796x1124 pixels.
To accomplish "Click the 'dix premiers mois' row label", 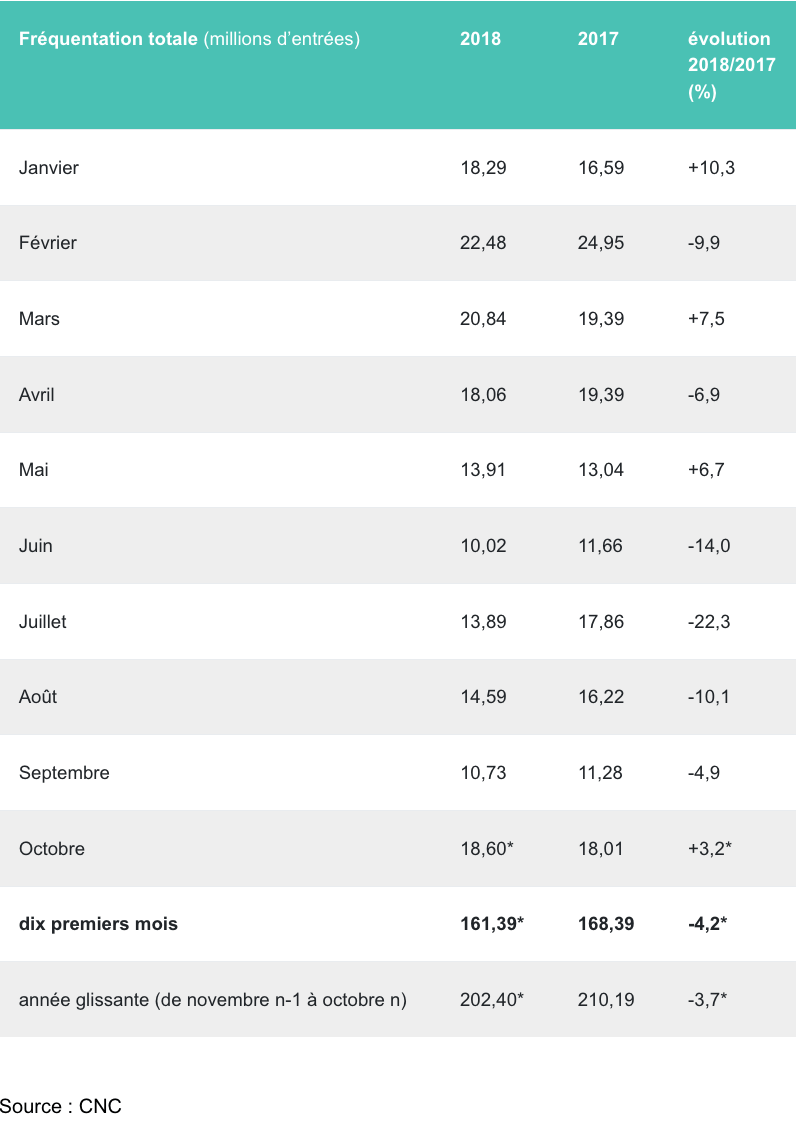I will (x=98, y=924).
